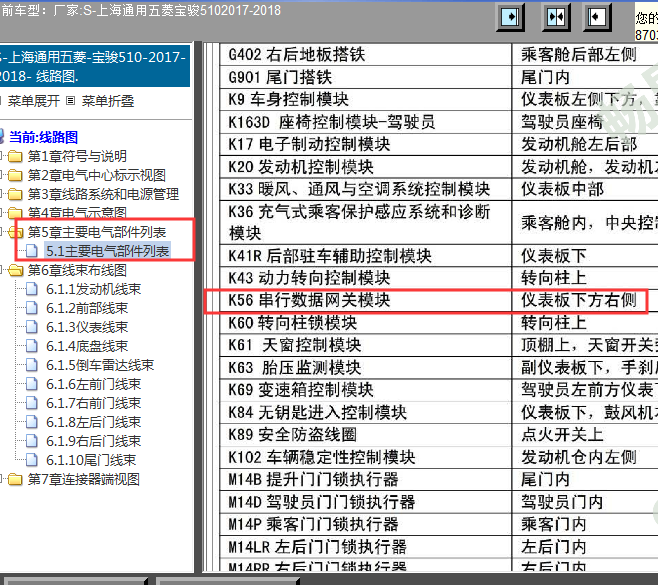Click table cell K84 无钥匙进入控制模块

click(366, 413)
